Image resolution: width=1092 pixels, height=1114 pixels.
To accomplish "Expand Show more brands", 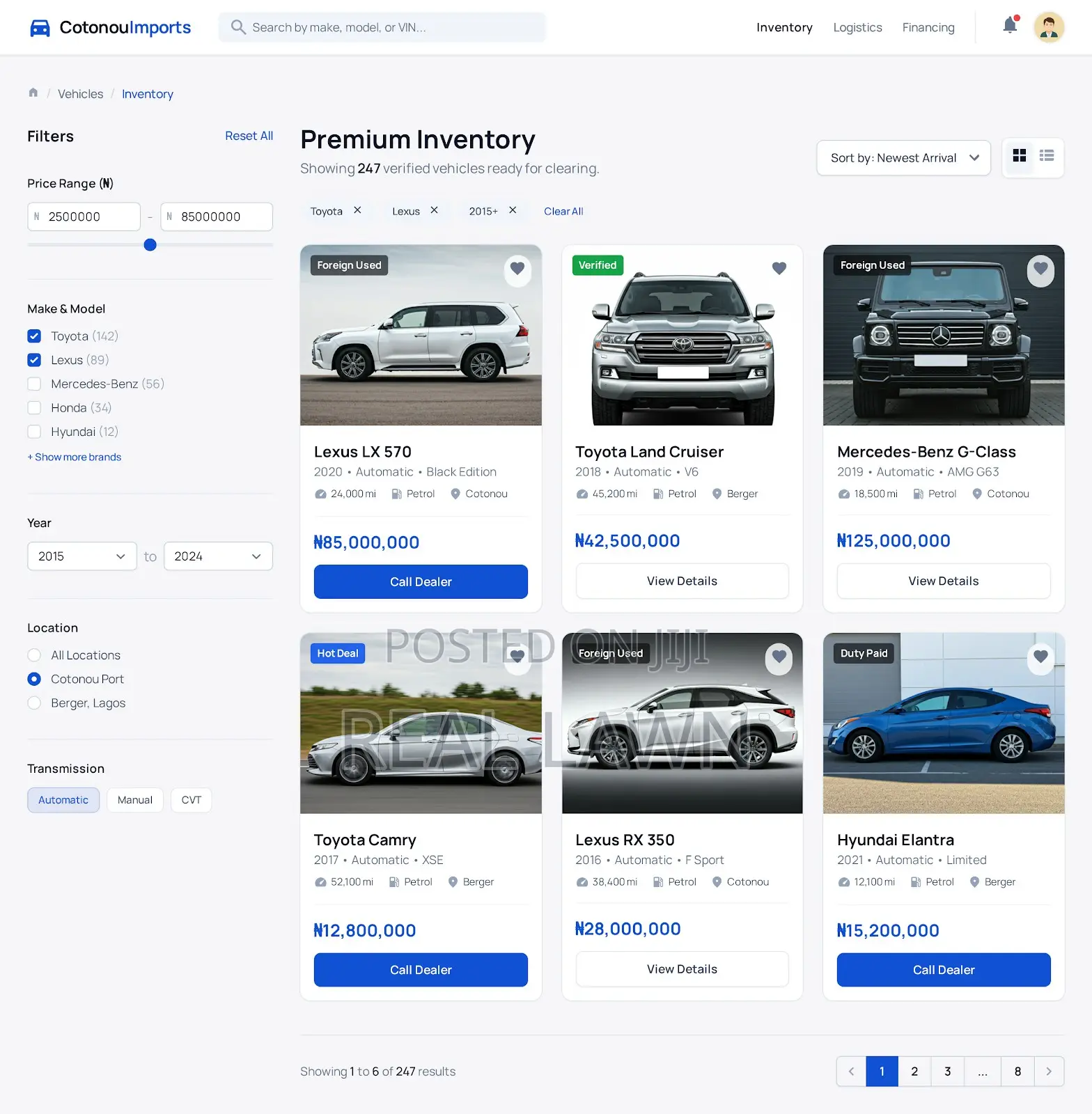I will 75,457.
